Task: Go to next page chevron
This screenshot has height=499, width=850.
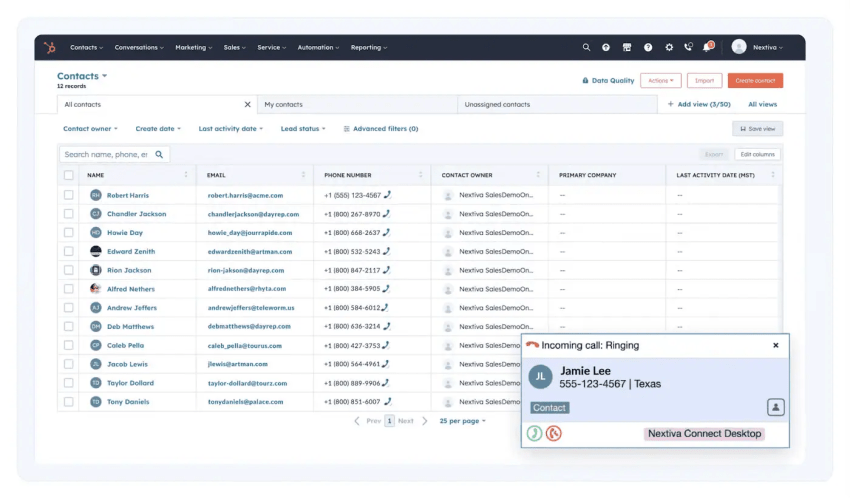Action: tap(424, 421)
